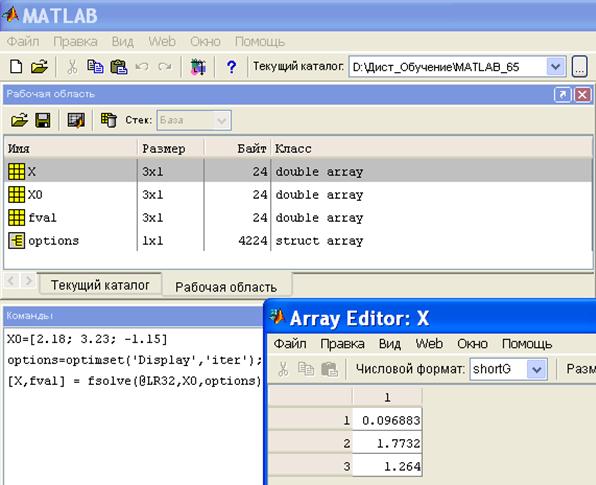Screen dimensions: 596x485
Task: Click the Copy icon in Array Editor toolbar
Action: click(x=306, y=369)
